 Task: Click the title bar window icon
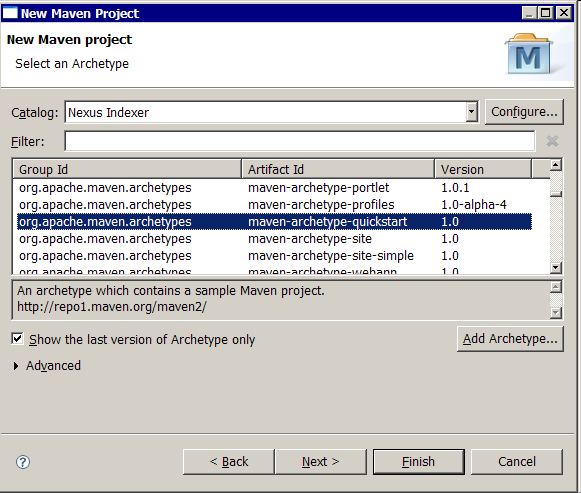10,13
